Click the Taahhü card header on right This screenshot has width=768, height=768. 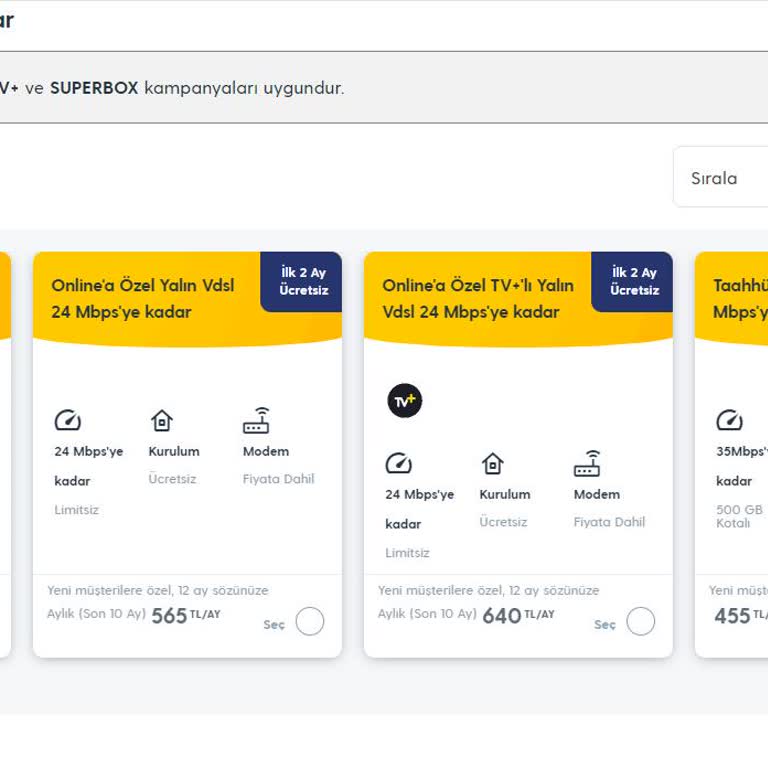[x=738, y=298]
